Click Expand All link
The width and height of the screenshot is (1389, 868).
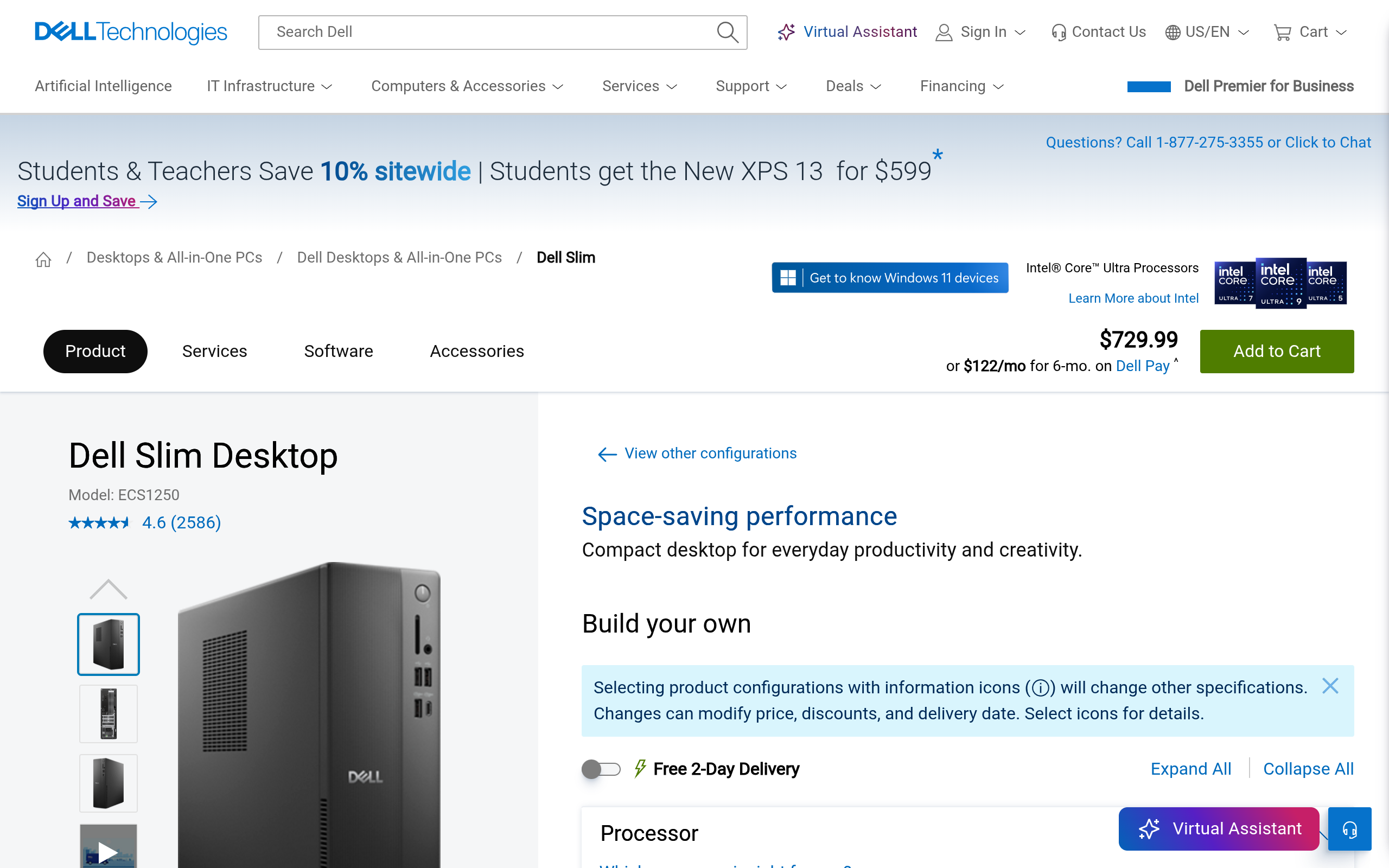[1191, 769]
